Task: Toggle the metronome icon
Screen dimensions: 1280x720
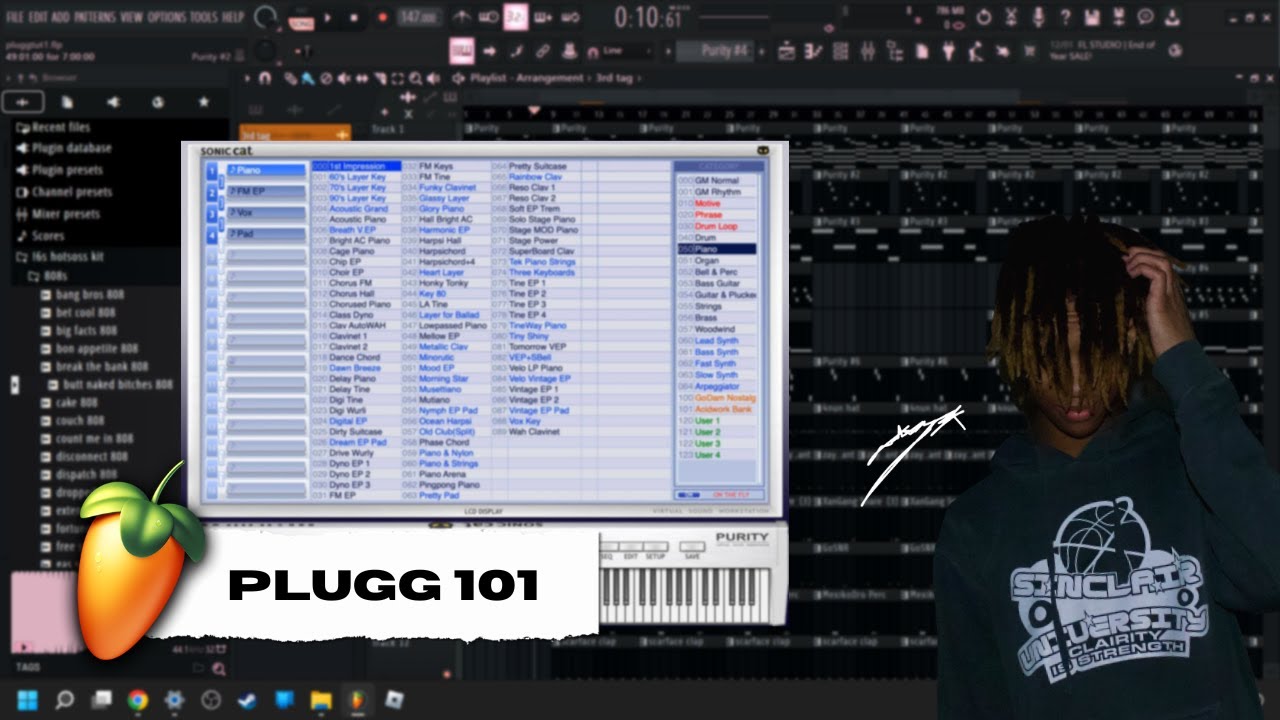Action: 462,17
